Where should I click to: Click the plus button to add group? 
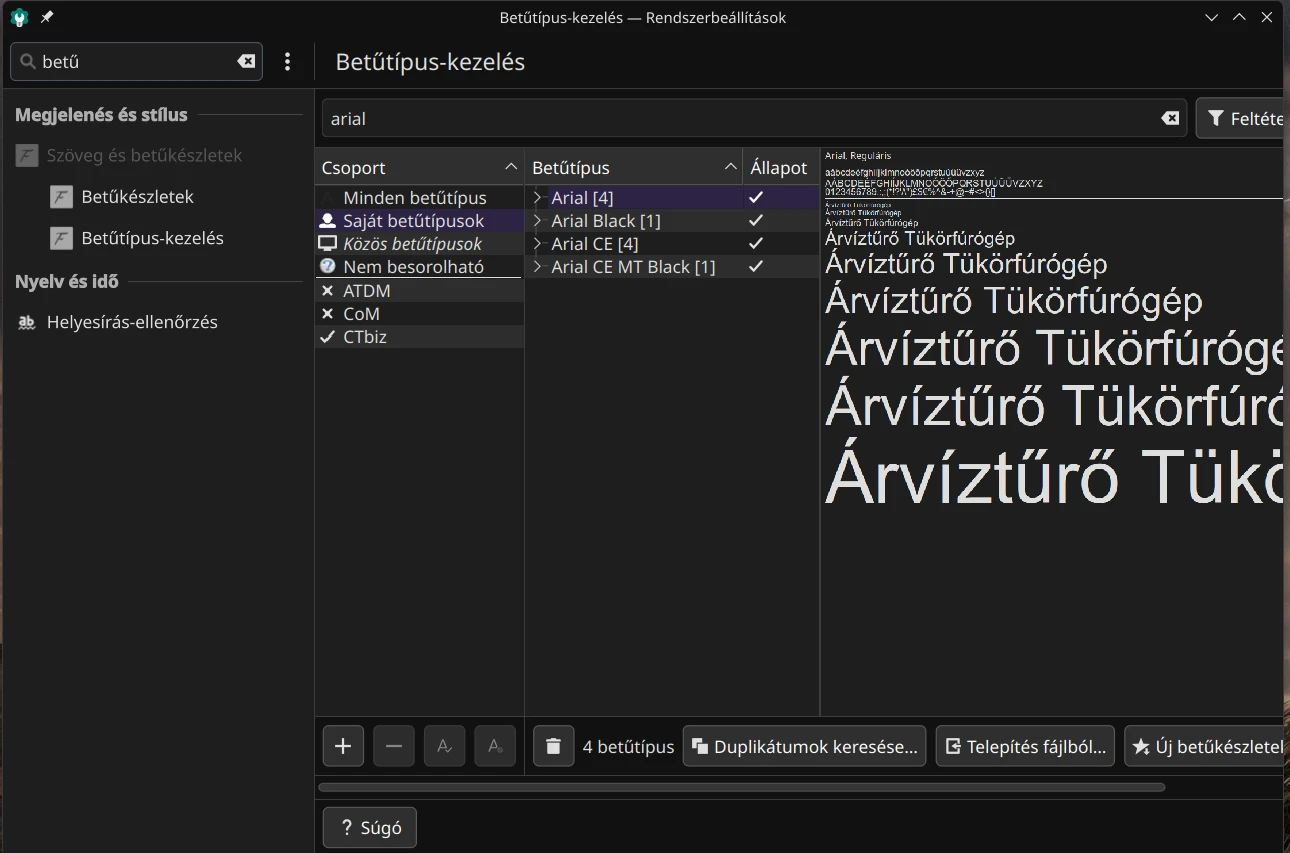click(x=343, y=746)
